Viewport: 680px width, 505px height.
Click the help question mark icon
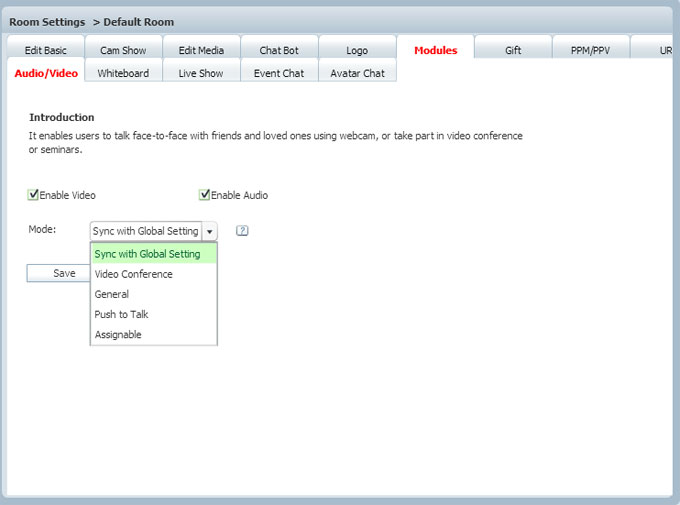click(x=242, y=231)
